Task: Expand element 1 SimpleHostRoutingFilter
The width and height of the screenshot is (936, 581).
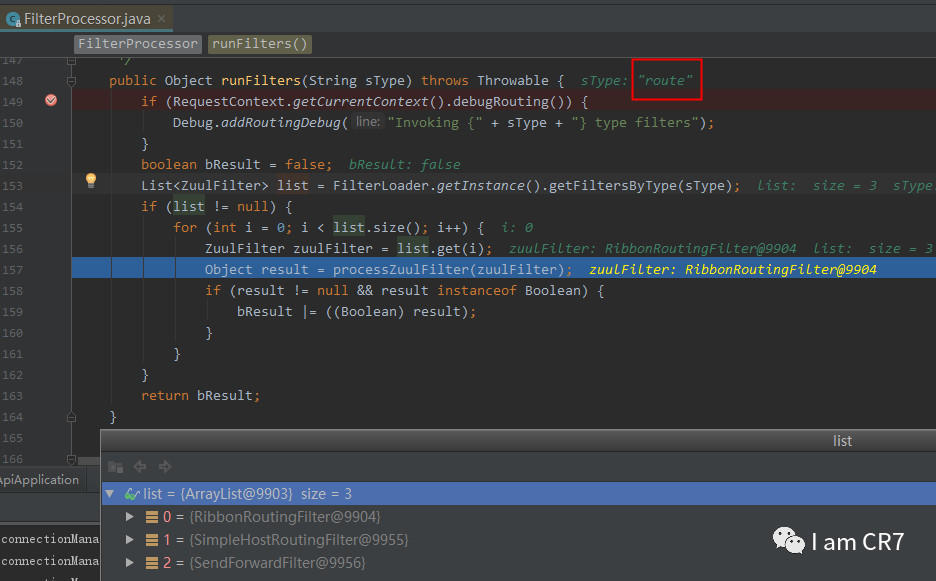Action: (x=130, y=540)
